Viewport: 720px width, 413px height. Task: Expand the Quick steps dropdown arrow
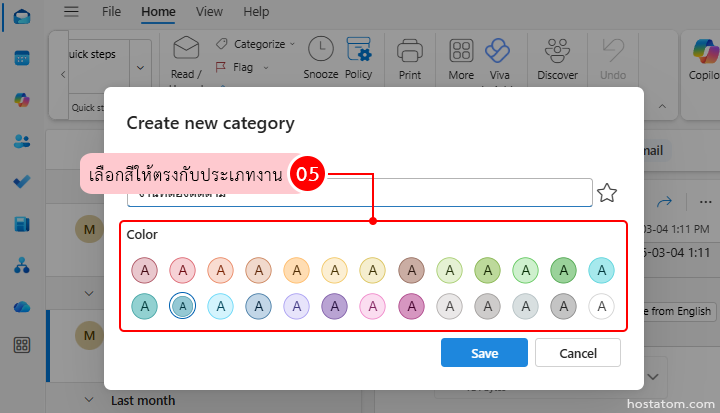point(141,68)
